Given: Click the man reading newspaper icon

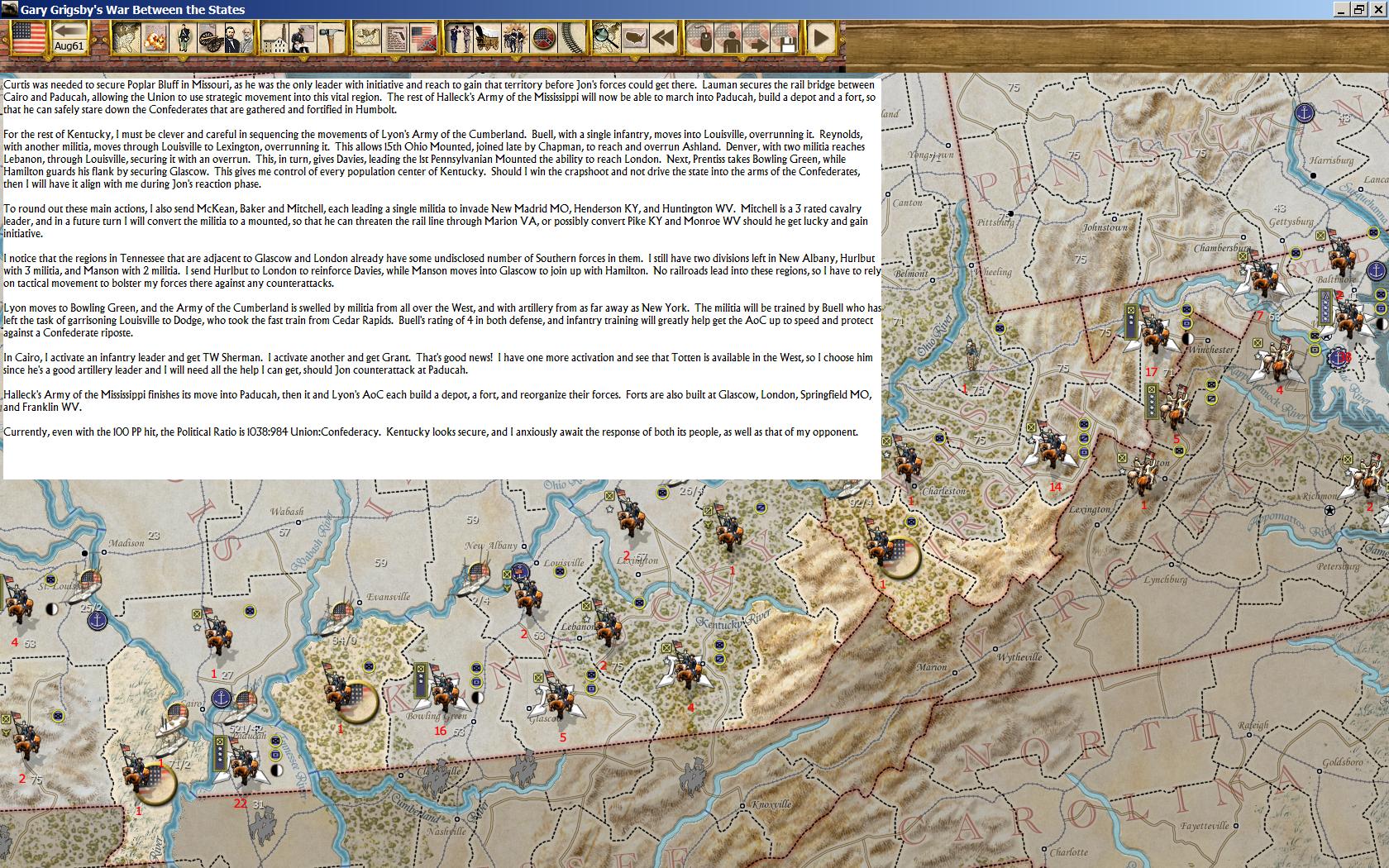Looking at the screenshot, I should (x=303, y=37).
